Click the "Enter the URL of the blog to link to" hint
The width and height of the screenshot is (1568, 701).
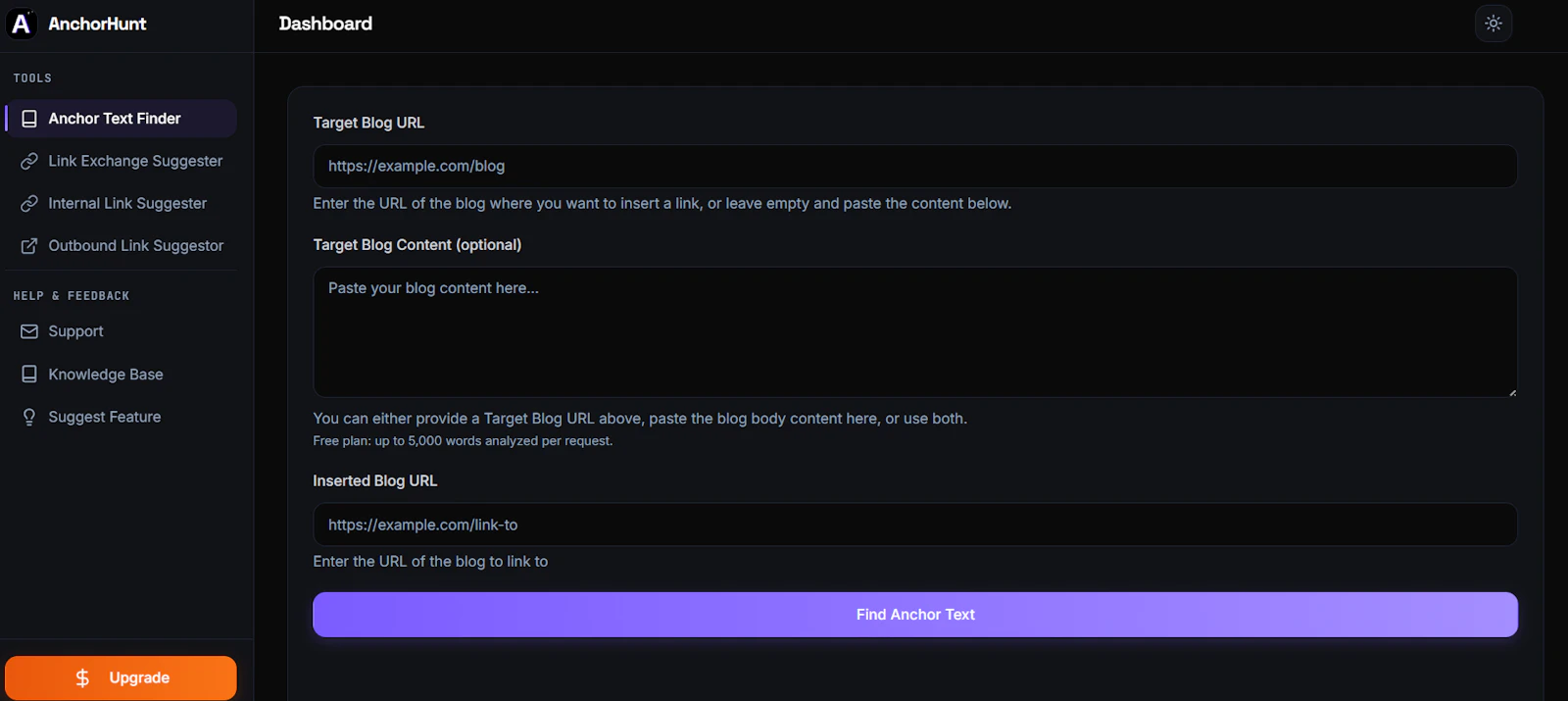pos(430,562)
